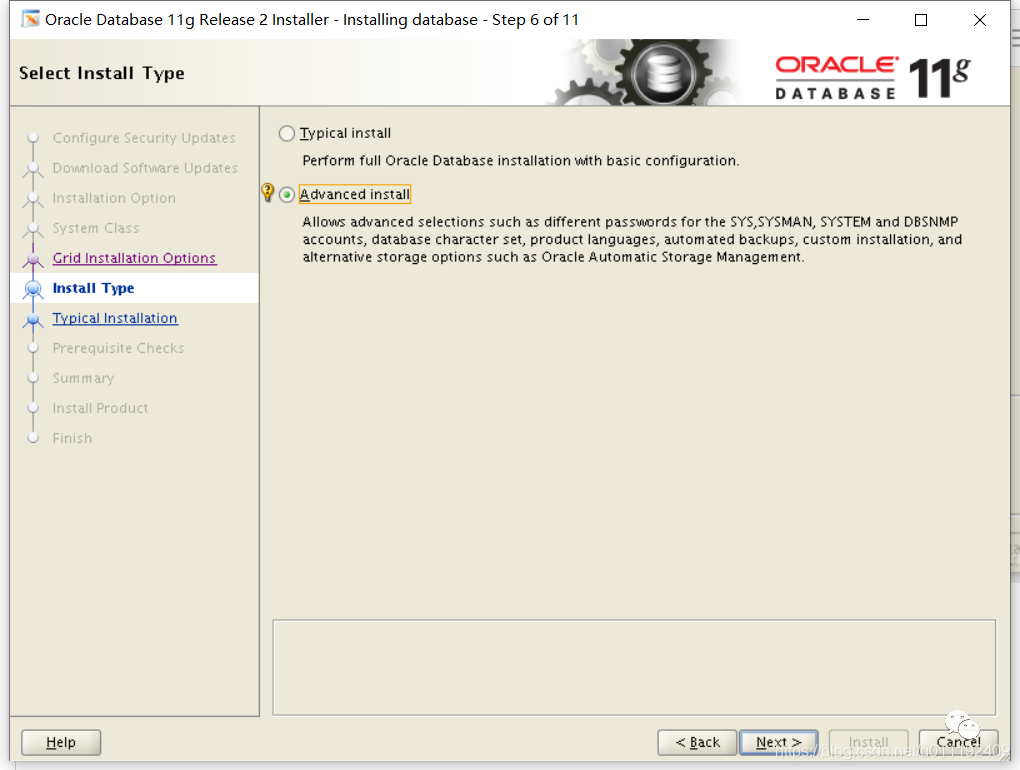Open the Typical Installation step link
The width and height of the screenshot is (1020, 770).
pos(115,318)
